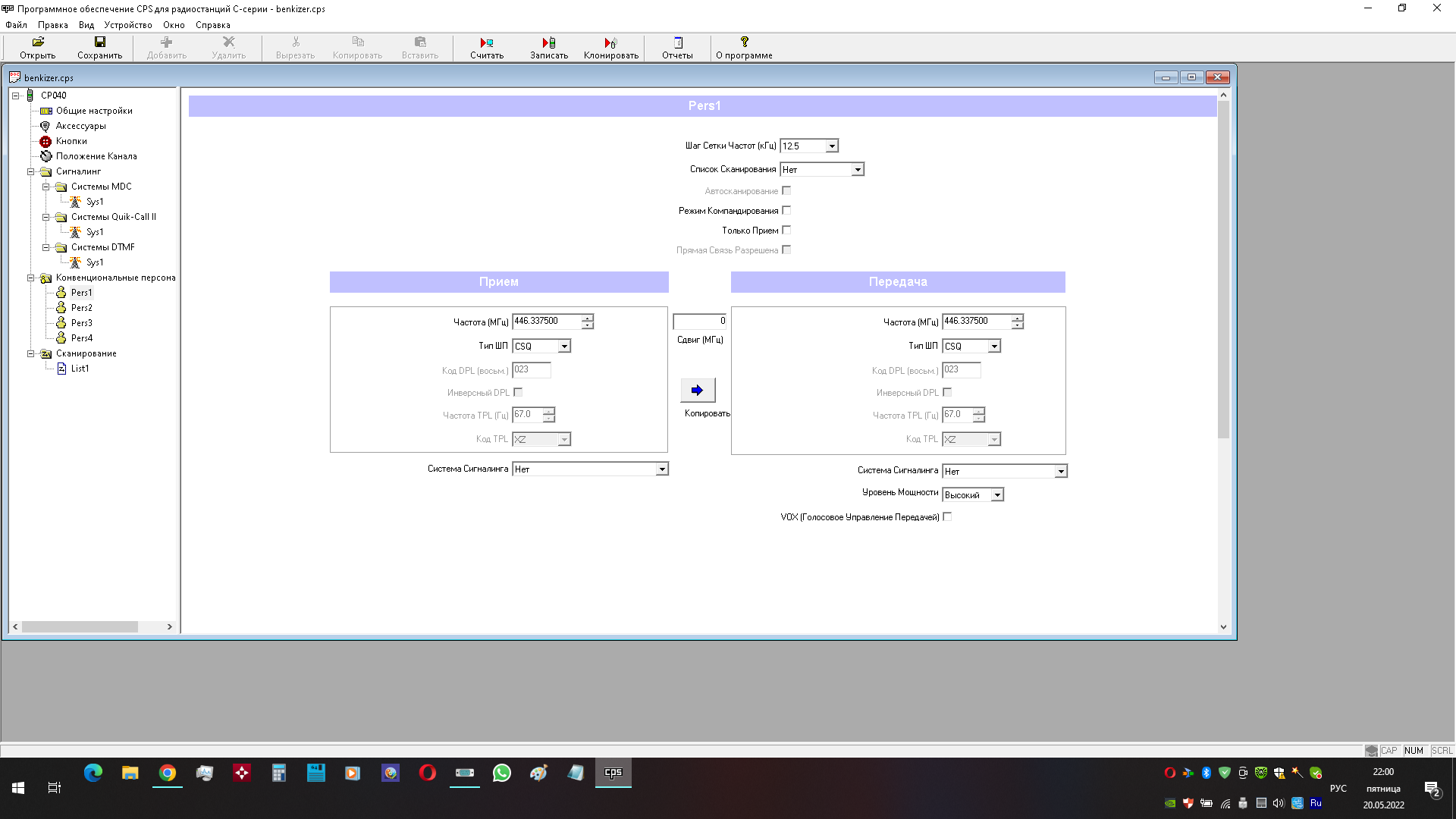The width and height of the screenshot is (1456, 819).
Task: Toggle the Только Прием checkbox
Action: pyautogui.click(x=786, y=230)
